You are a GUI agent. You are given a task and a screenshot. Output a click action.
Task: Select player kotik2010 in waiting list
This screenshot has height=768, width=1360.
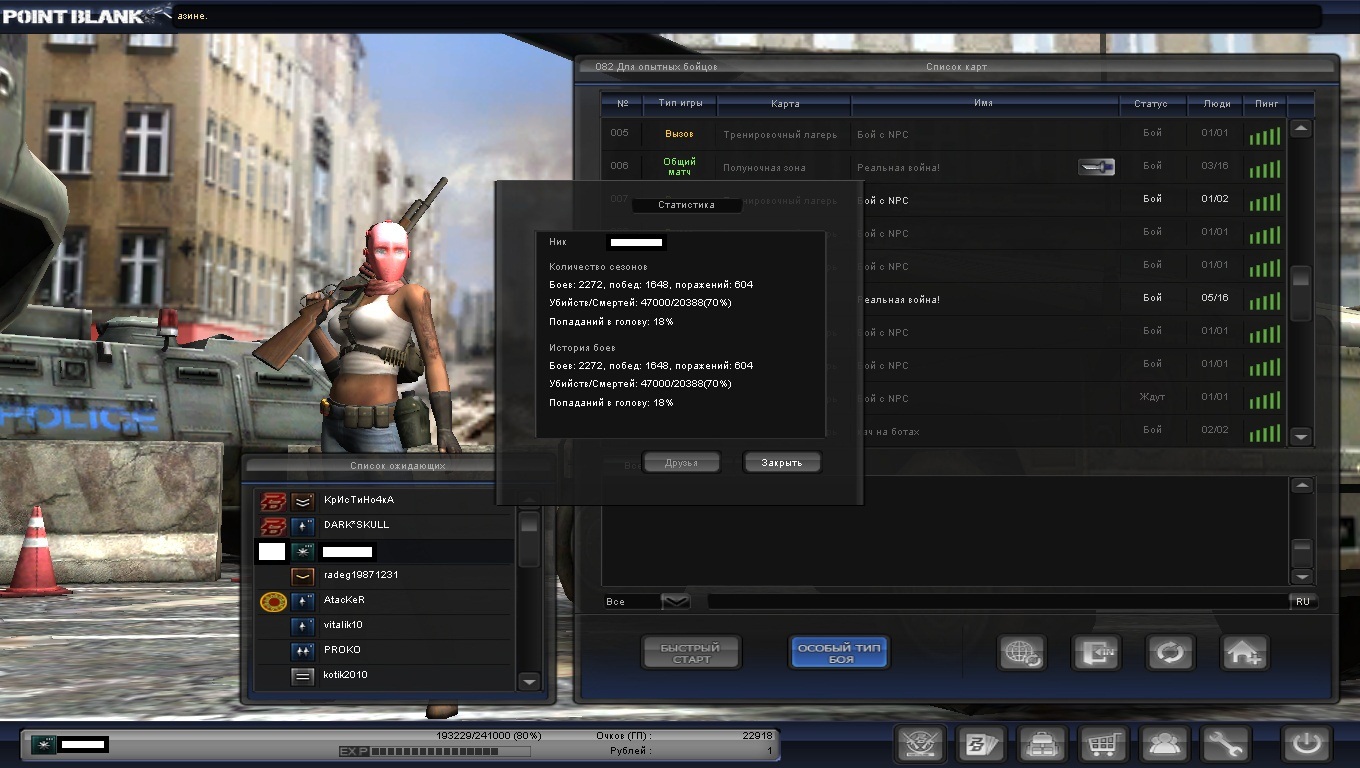click(x=385, y=676)
